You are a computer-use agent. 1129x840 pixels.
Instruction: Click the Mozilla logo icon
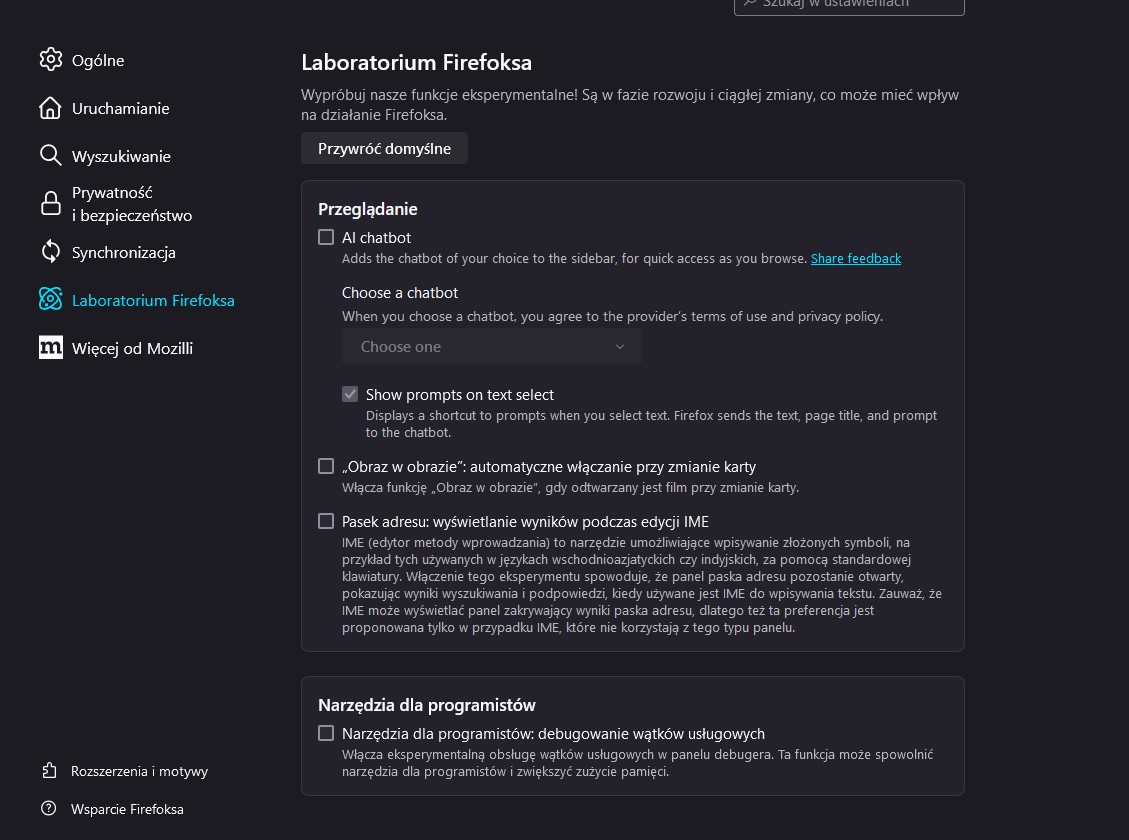click(50, 348)
